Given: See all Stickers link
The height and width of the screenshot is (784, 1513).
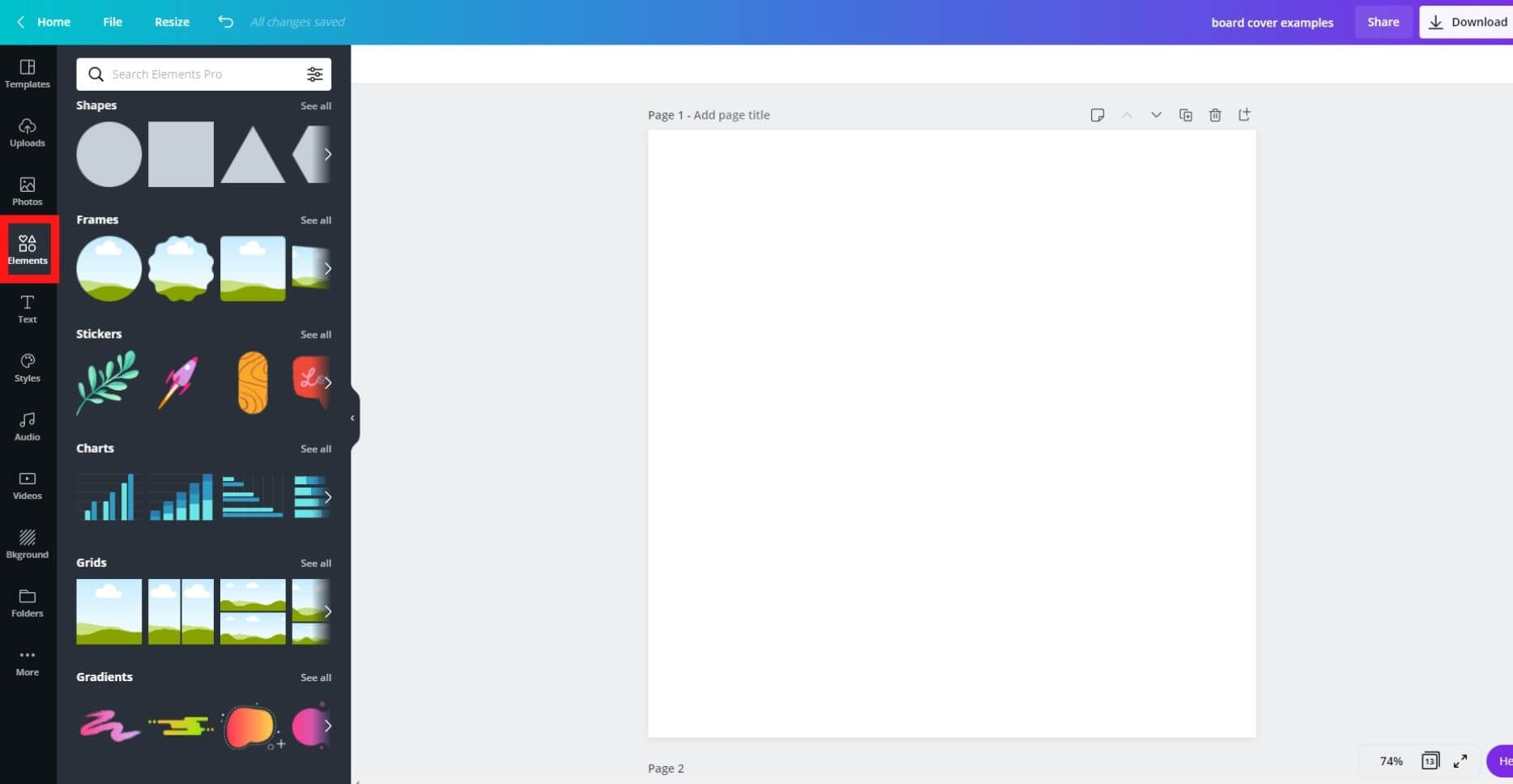Looking at the screenshot, I should [316, 334].
